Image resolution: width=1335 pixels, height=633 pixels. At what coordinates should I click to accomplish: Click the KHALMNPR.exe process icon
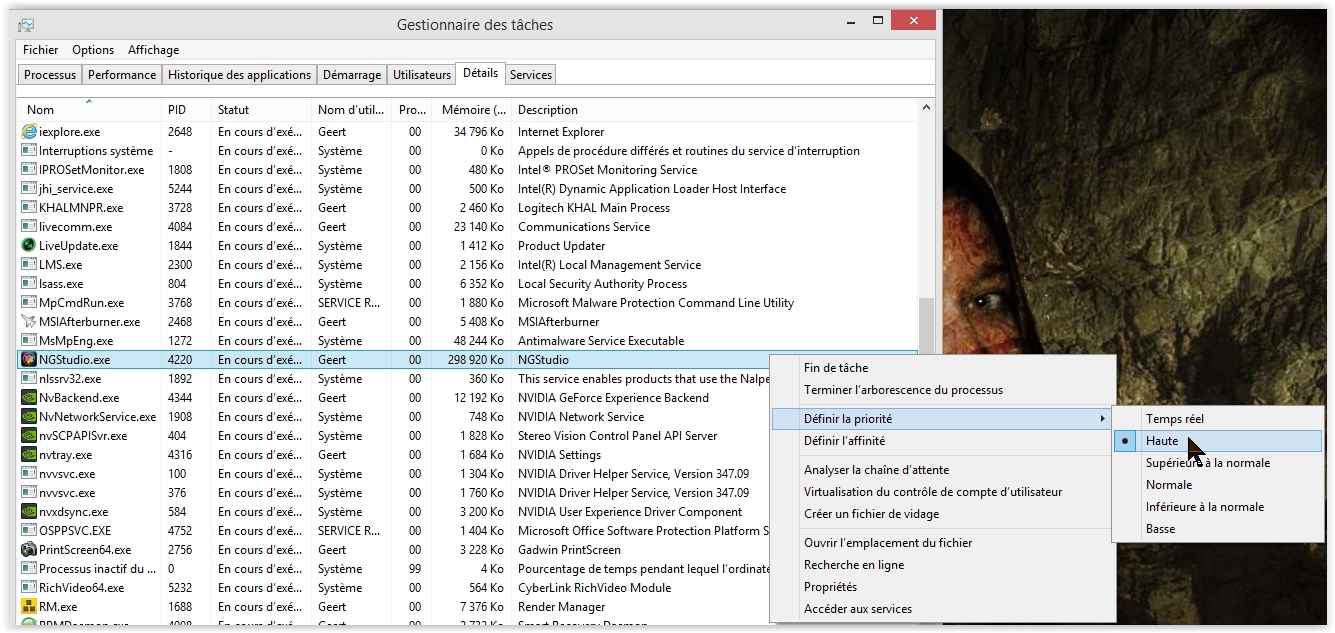29,207
